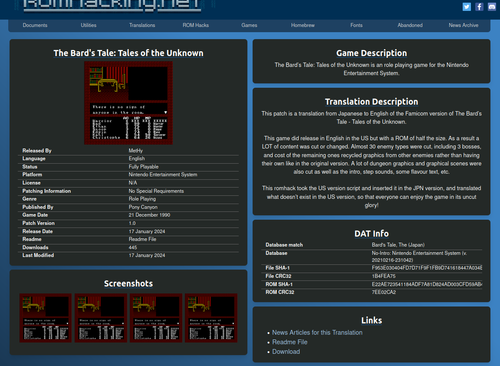This screenshot has width=500, height=366.
Task: Open the Twitter social icon
Action: click(x=467, y=7)
